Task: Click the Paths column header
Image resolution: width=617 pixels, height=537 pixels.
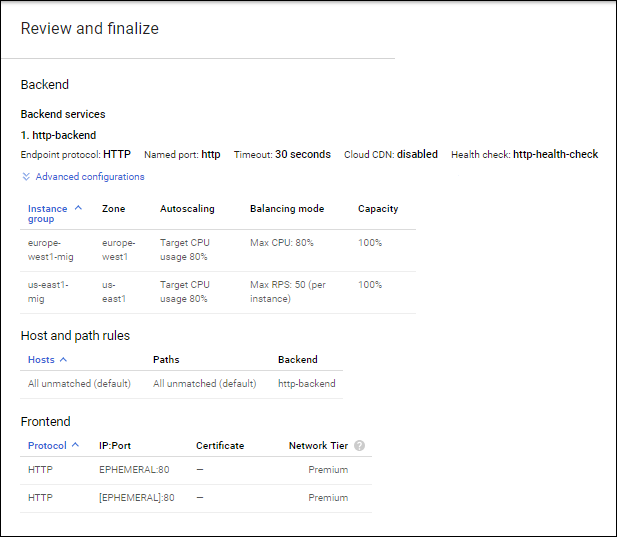Action: click(x=166, y=360)
